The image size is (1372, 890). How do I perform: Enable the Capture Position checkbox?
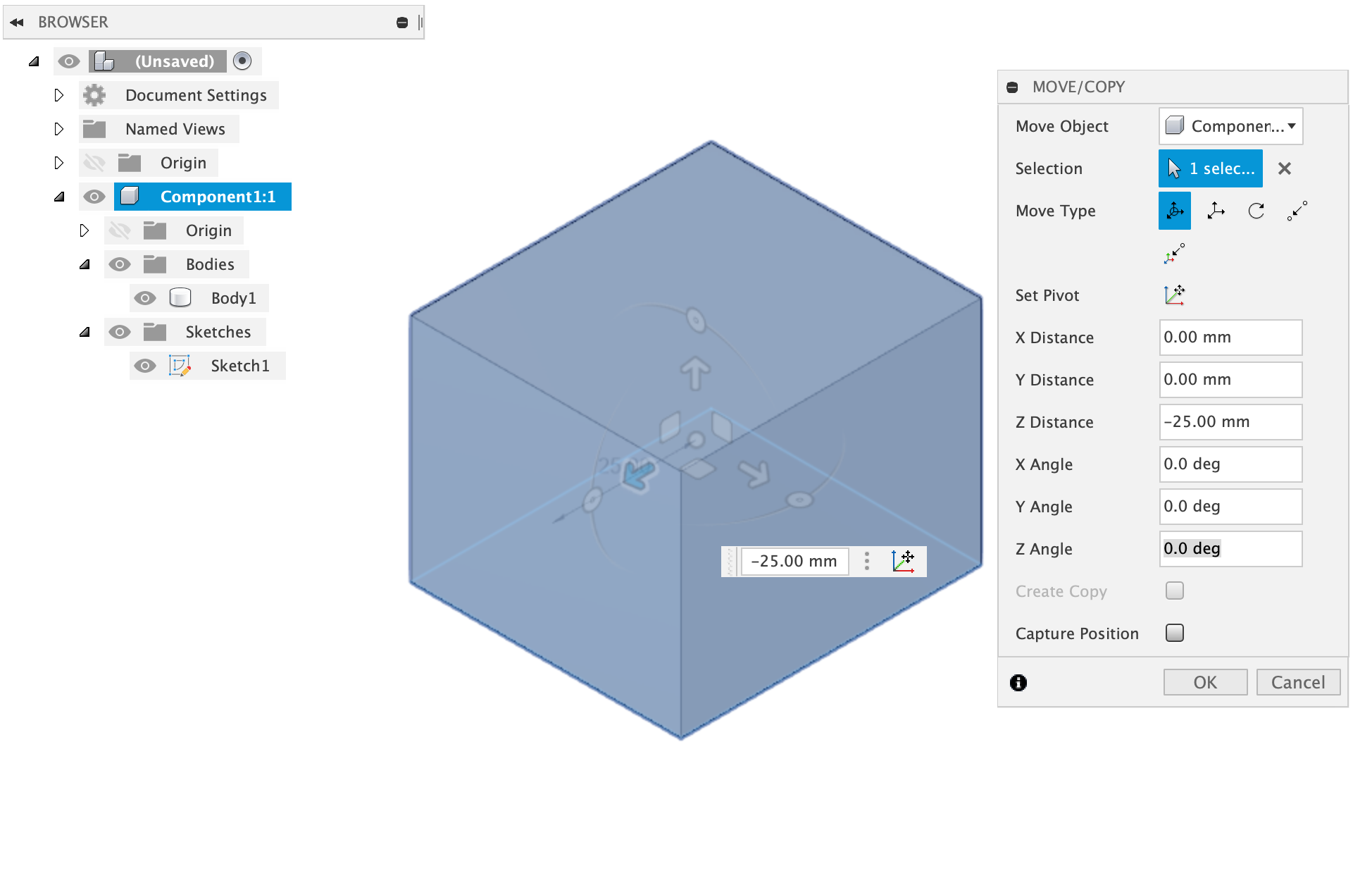[x=1175, y=633]
